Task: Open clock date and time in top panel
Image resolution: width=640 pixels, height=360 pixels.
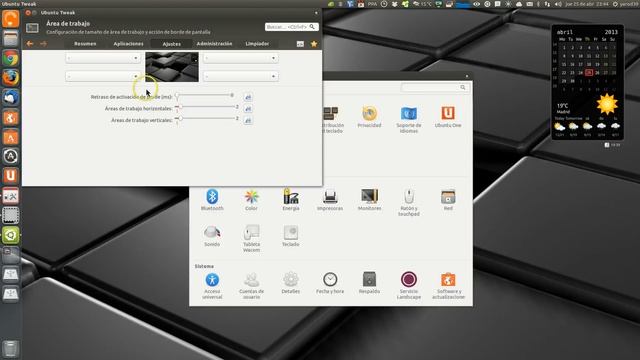Action: click(x=587, y=4)
